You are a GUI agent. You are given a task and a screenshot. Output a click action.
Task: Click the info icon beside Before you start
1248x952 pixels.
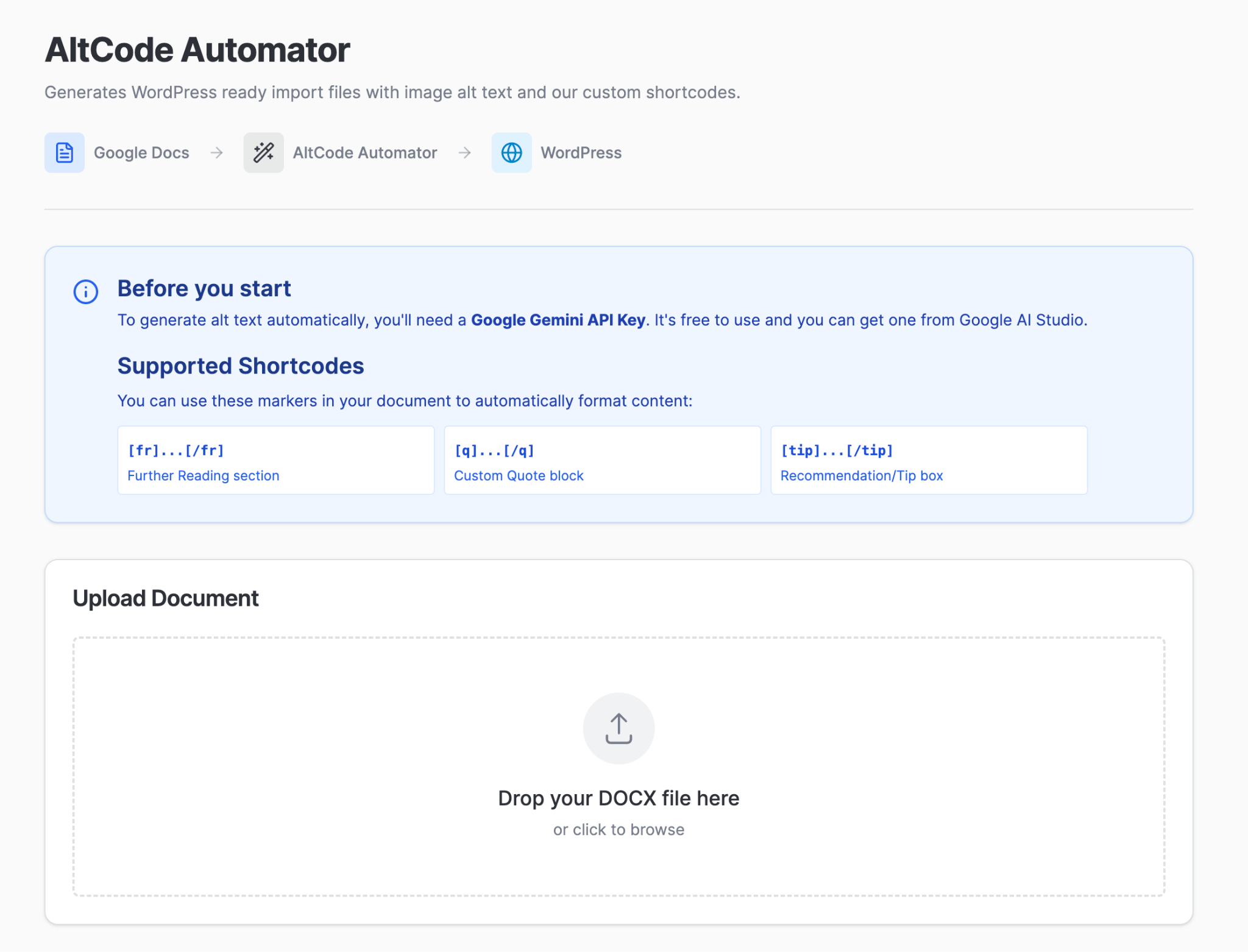coord(85,292)
